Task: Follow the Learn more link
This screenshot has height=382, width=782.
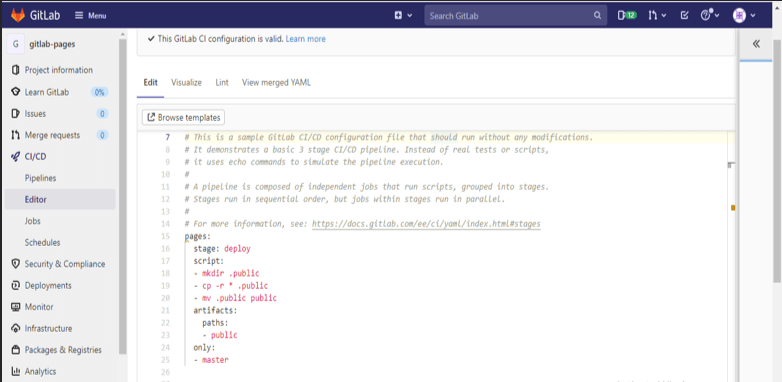Action: pos(306,38)
